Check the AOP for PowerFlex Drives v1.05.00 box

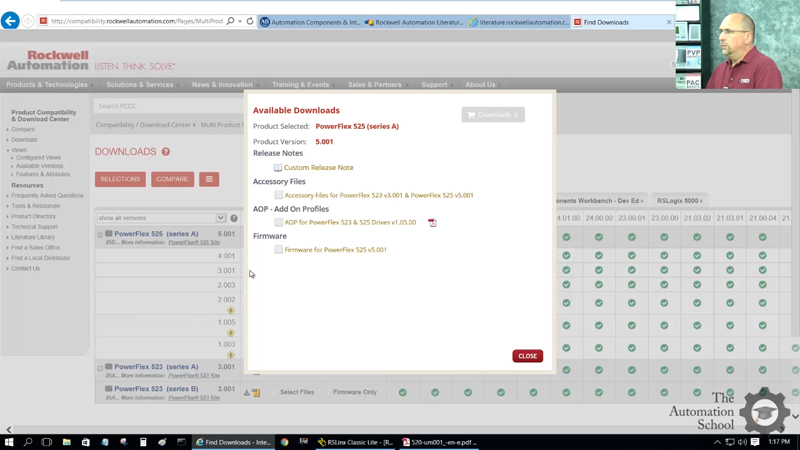click(278, 222)
